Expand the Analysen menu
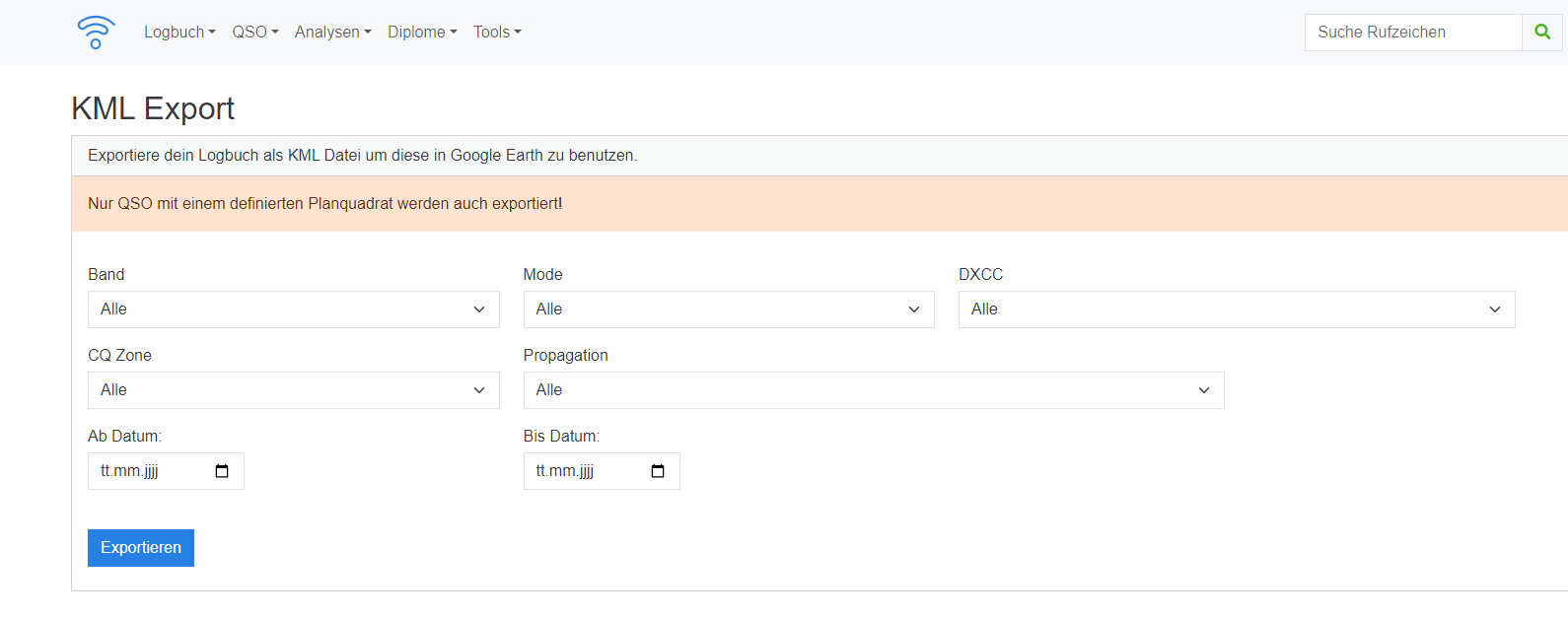 [332, 33]
